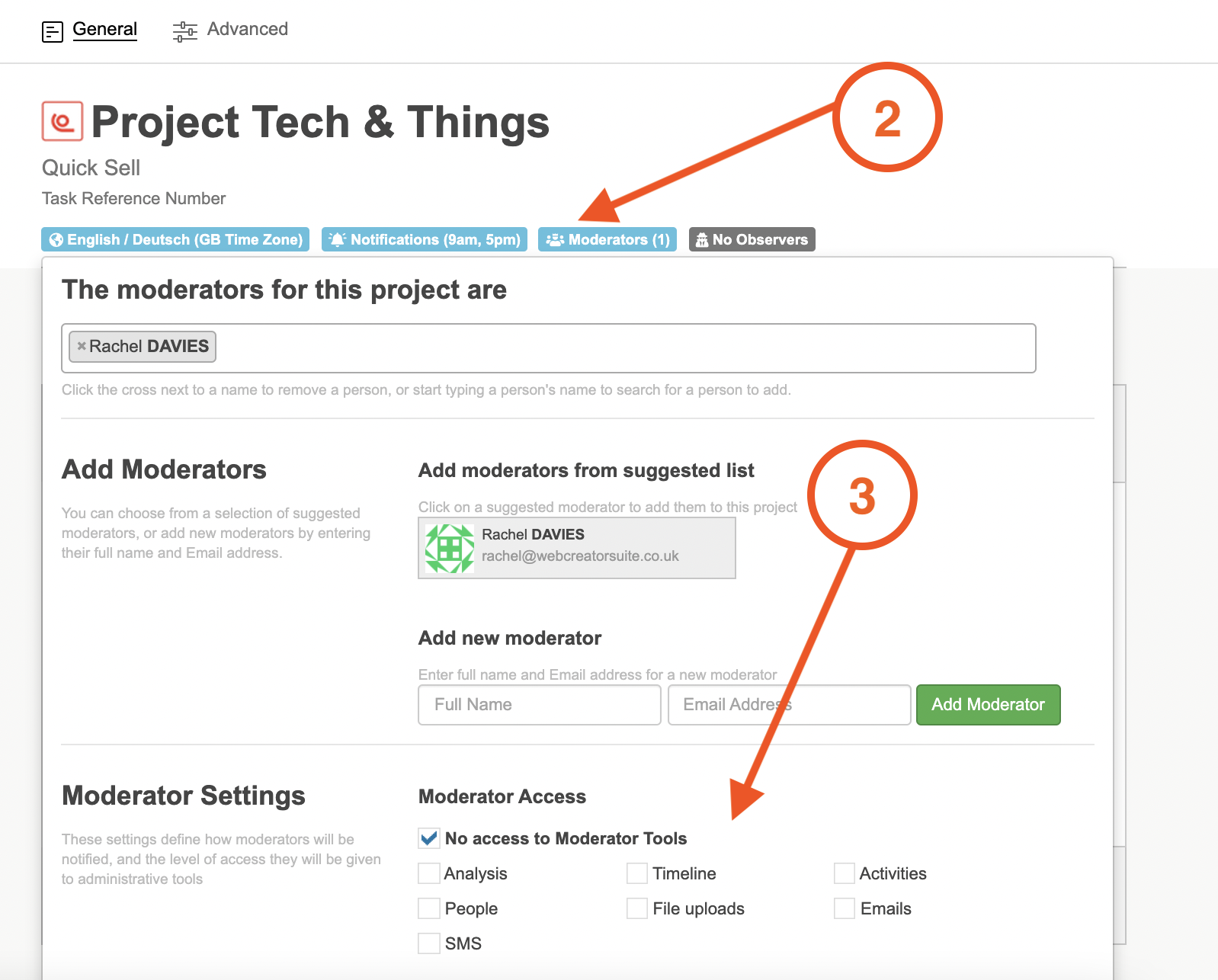Enable the Emails access checkbox

click(845, 908)
